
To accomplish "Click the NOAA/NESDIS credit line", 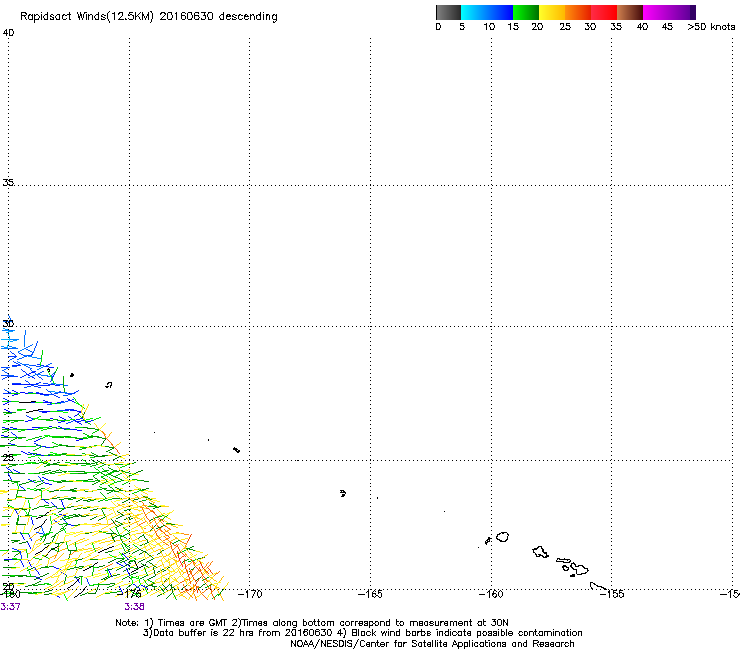I will (x=432, y=644).
